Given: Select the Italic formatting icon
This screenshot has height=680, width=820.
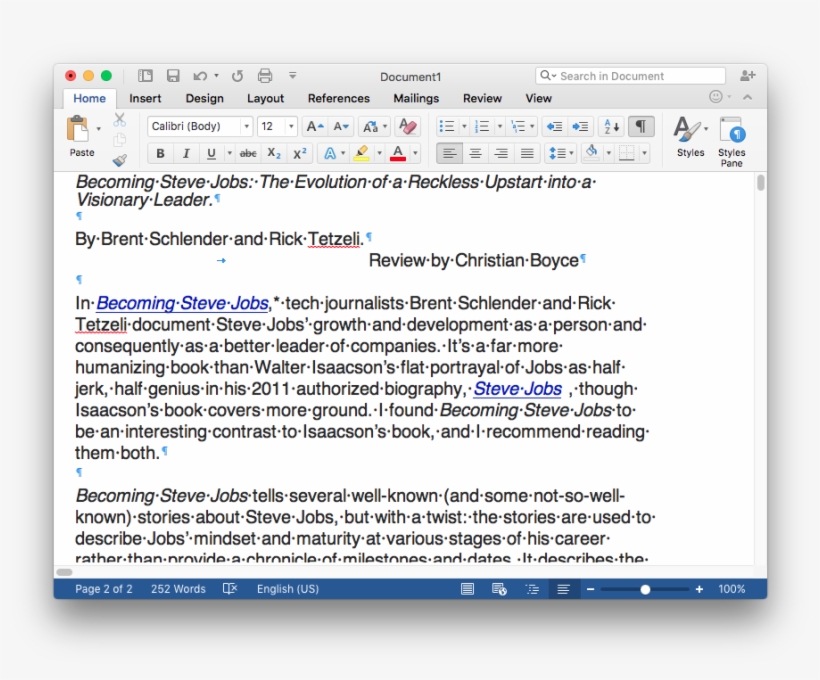Looking at the screenshot, I should [185, 152].
